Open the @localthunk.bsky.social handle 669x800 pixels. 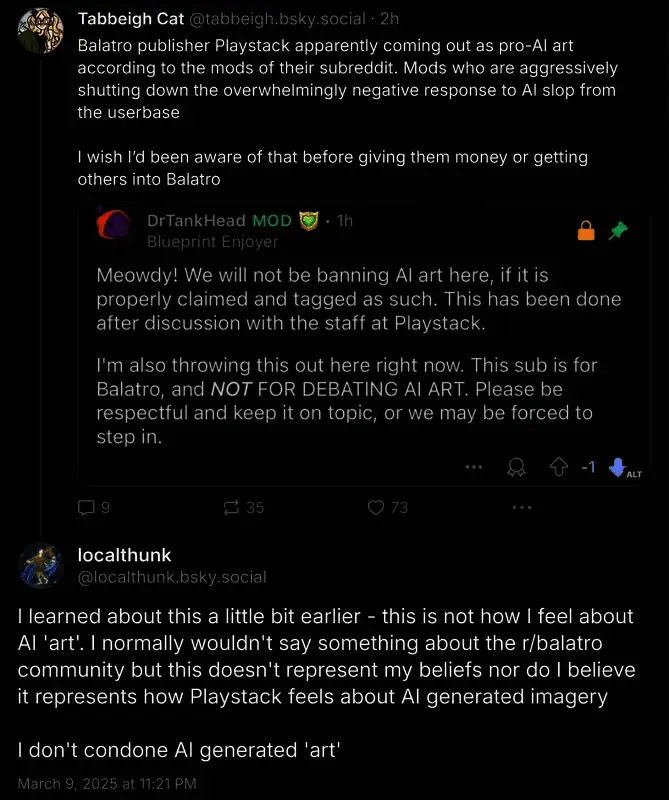click(x=172, y=577)
